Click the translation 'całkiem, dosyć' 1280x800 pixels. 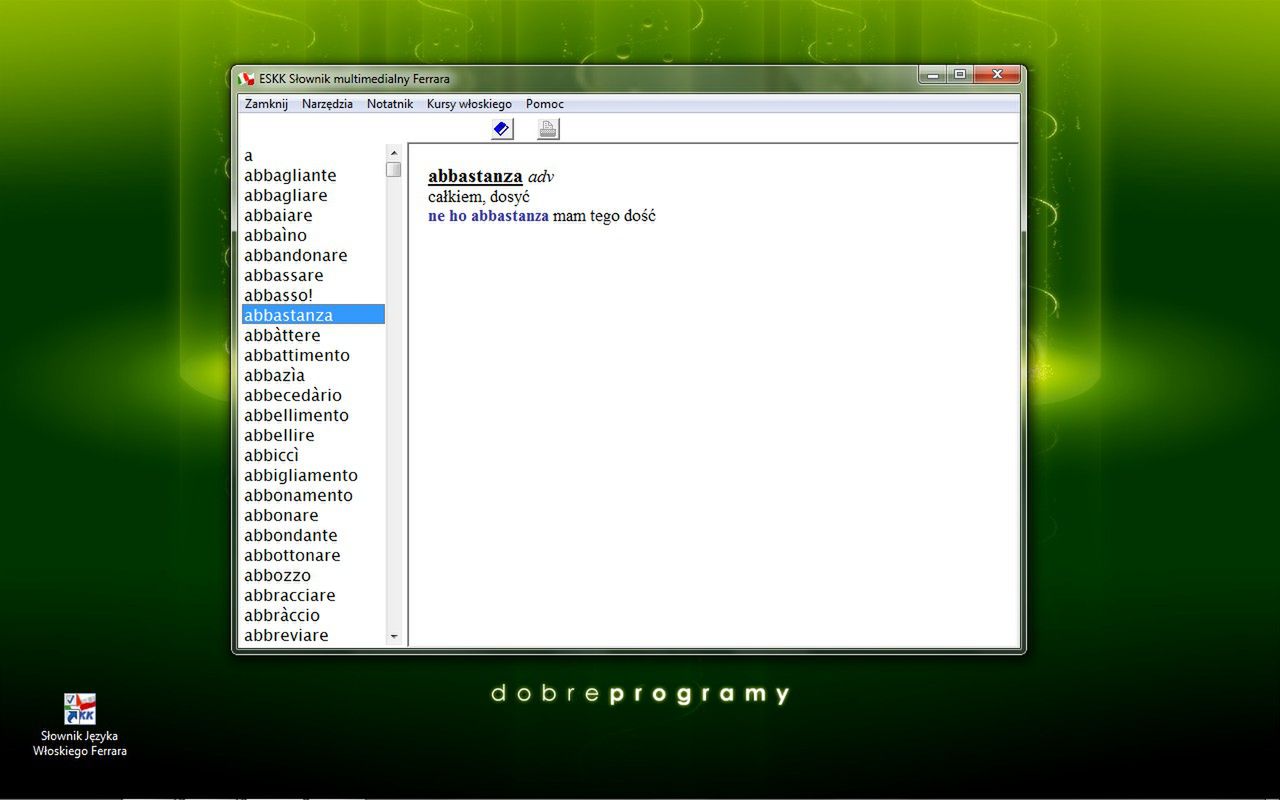click(479, 197)
